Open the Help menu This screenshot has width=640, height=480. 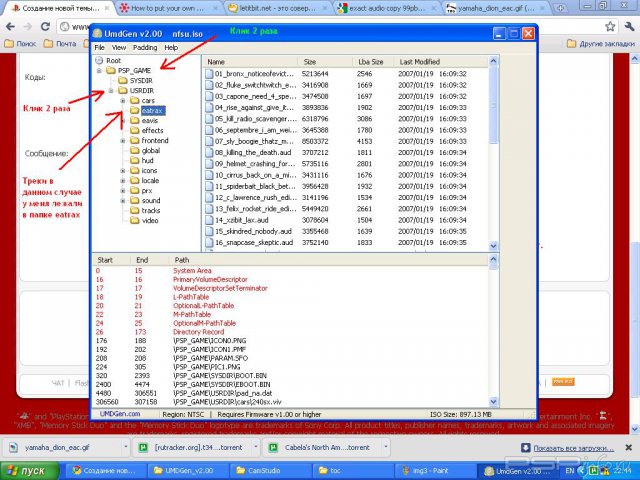[x=171, y=47]
